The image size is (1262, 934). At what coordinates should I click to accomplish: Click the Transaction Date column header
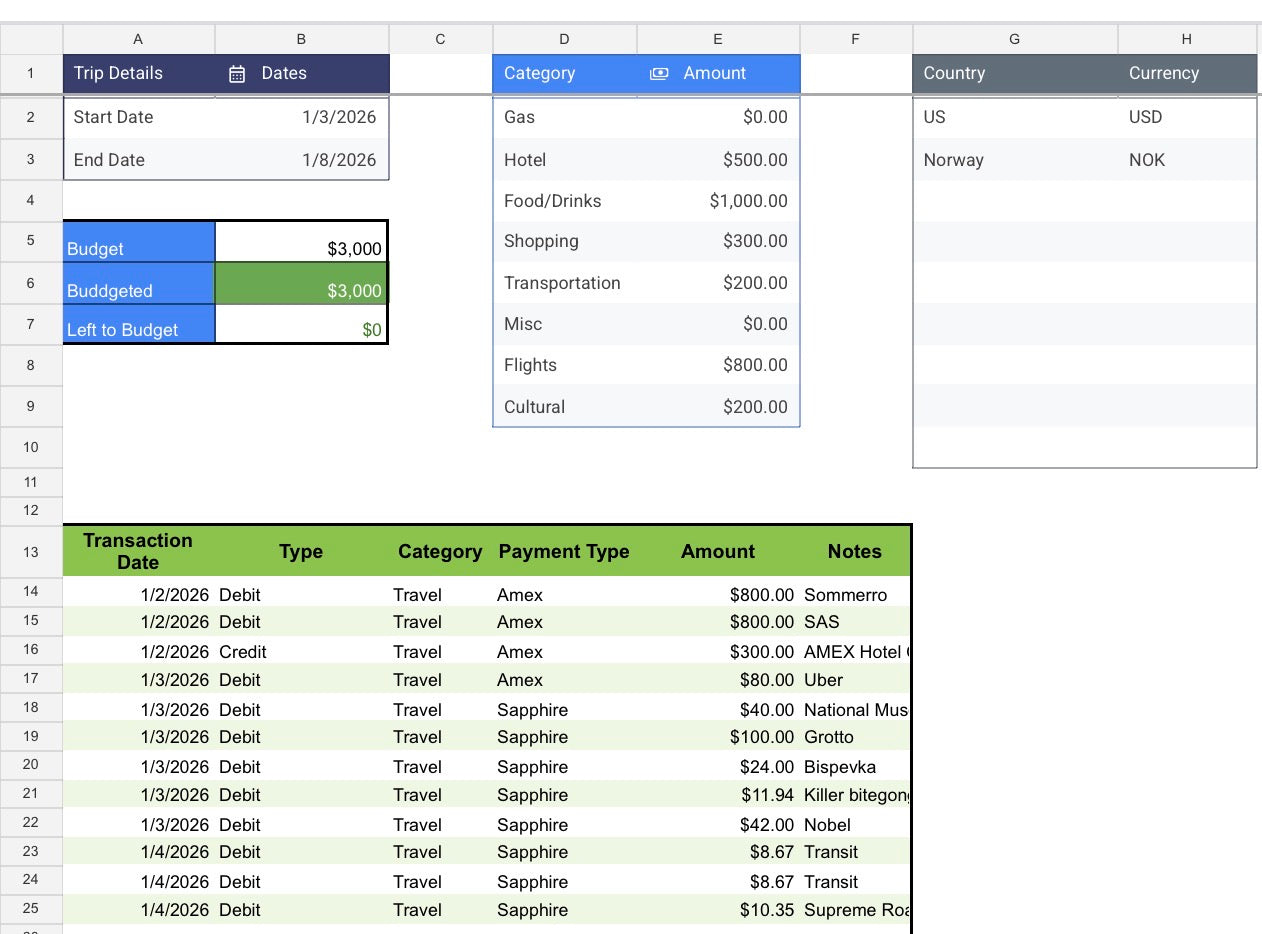[x=138, y=551]
